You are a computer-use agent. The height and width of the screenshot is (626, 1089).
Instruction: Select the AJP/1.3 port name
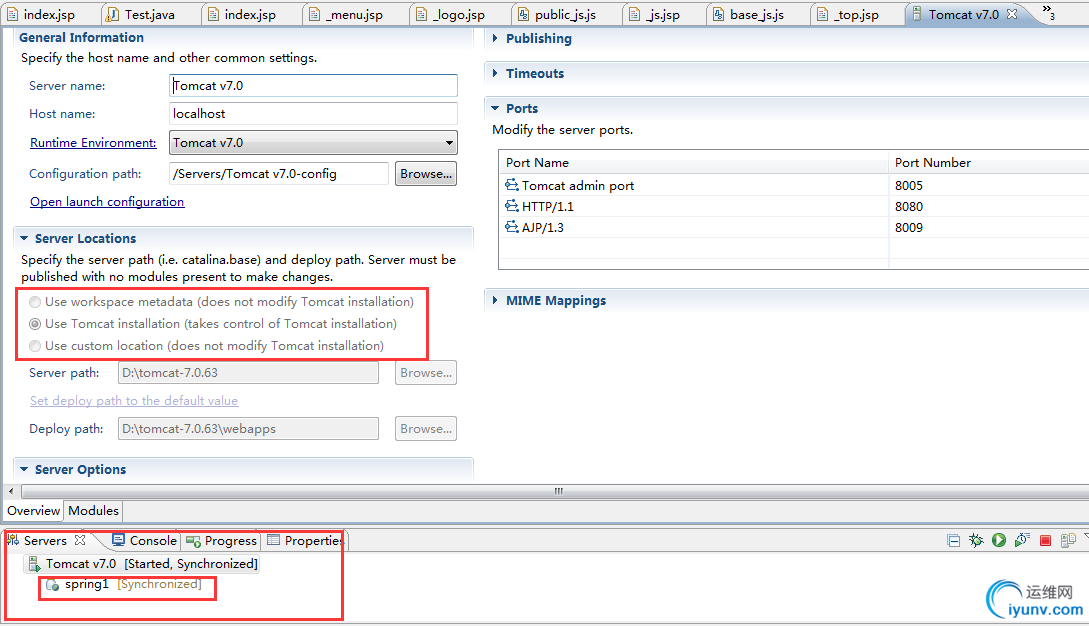click(542, 227)
